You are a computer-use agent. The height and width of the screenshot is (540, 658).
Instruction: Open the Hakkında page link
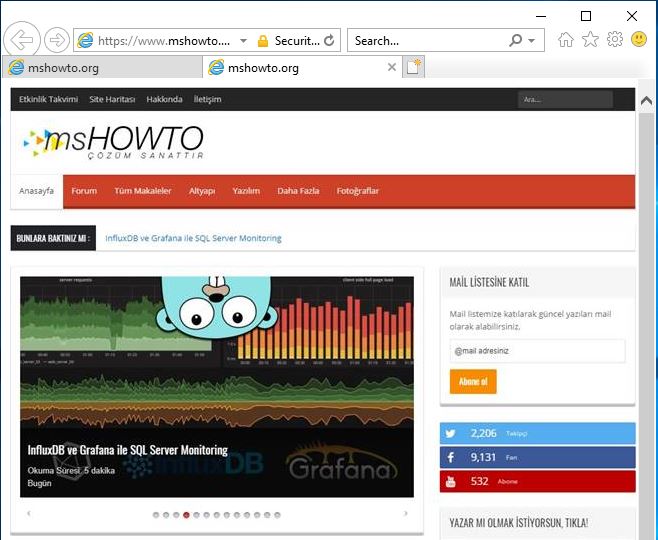(164, 99)
